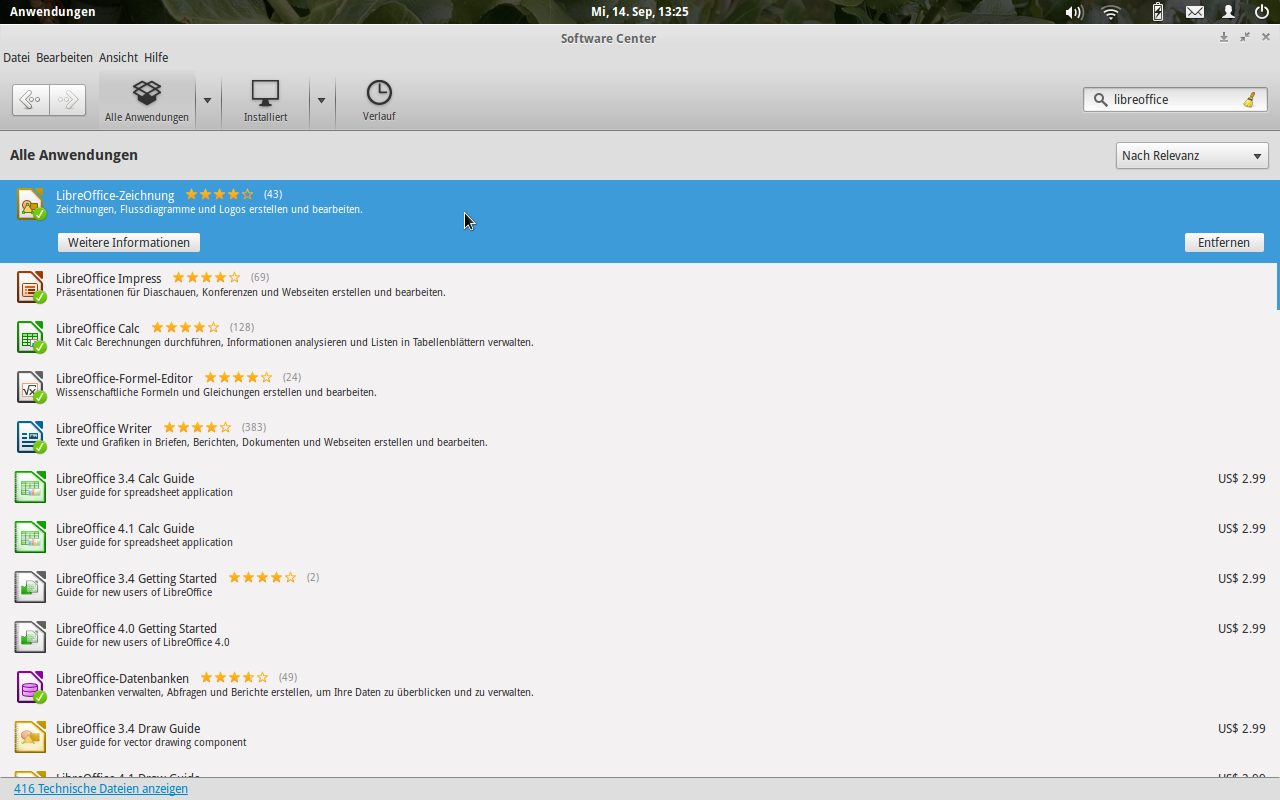
Task: Click the LibreOffice-Zeichnung app icon
Action: point(31,203)
